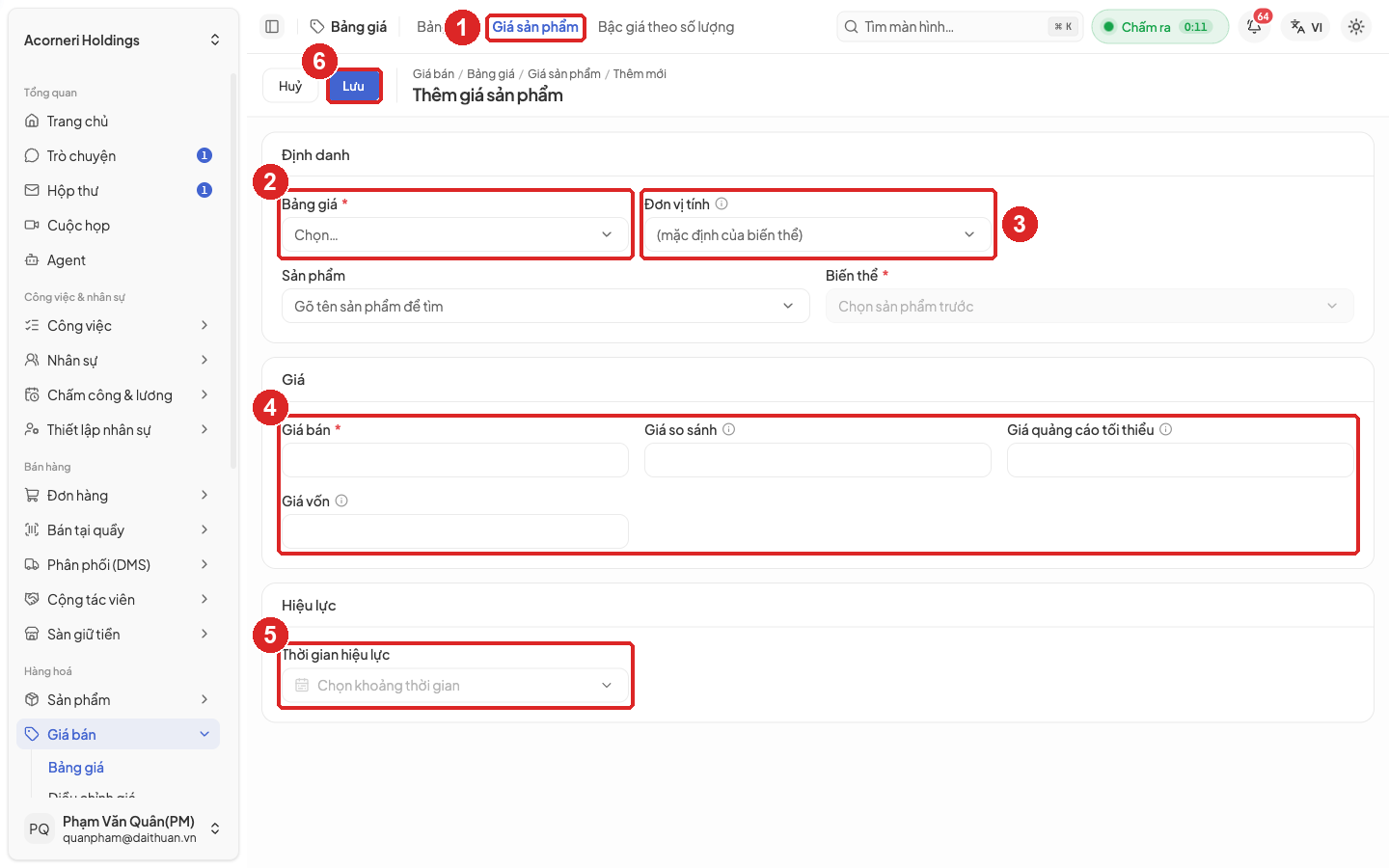Expand Thiết lập nhân sự in the sidebar

pyautogui.click(x=118, y=430)
